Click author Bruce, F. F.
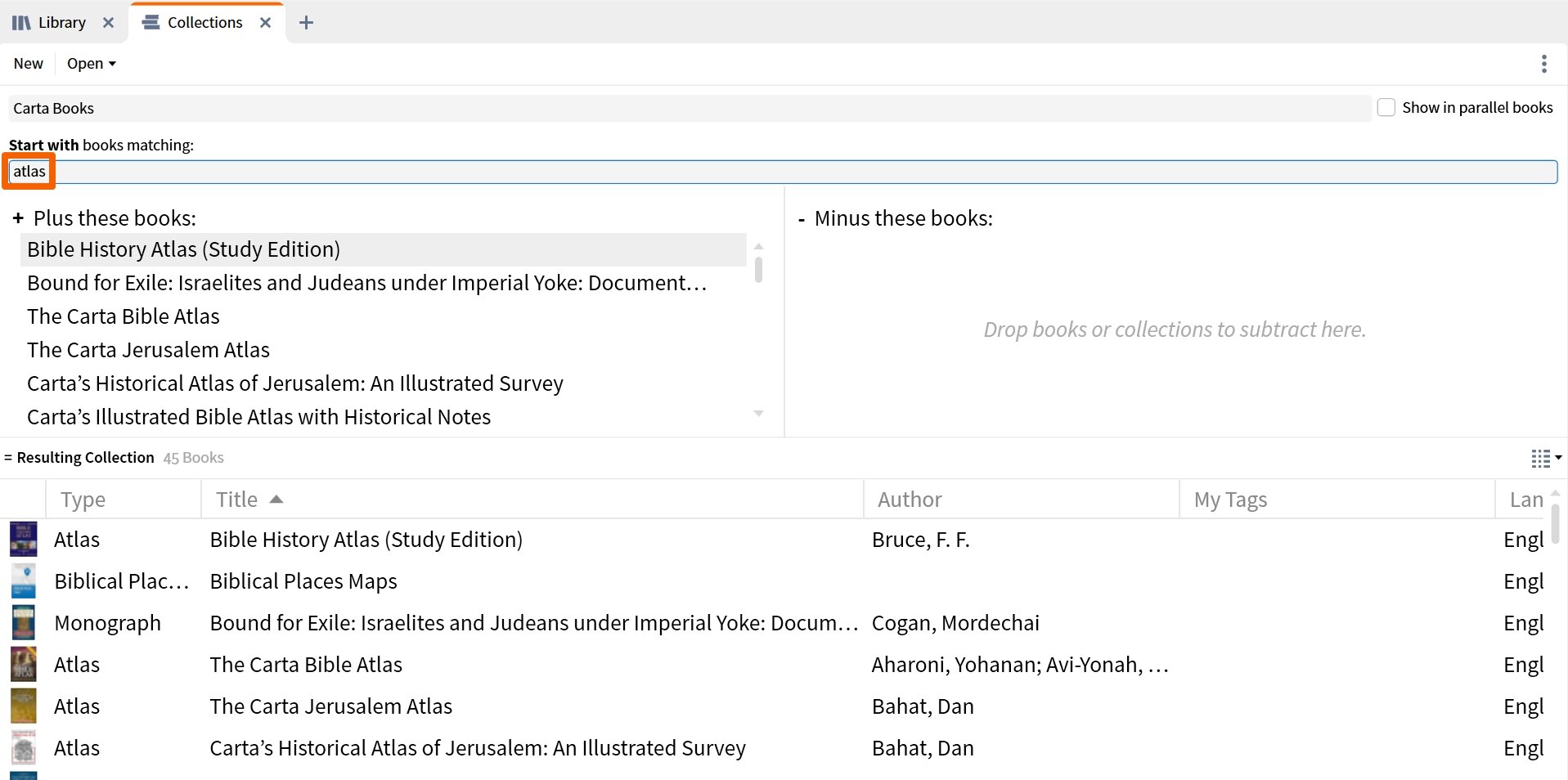Image resolution: width=1568 pixels, height=780 pixels. pos(920,540)
